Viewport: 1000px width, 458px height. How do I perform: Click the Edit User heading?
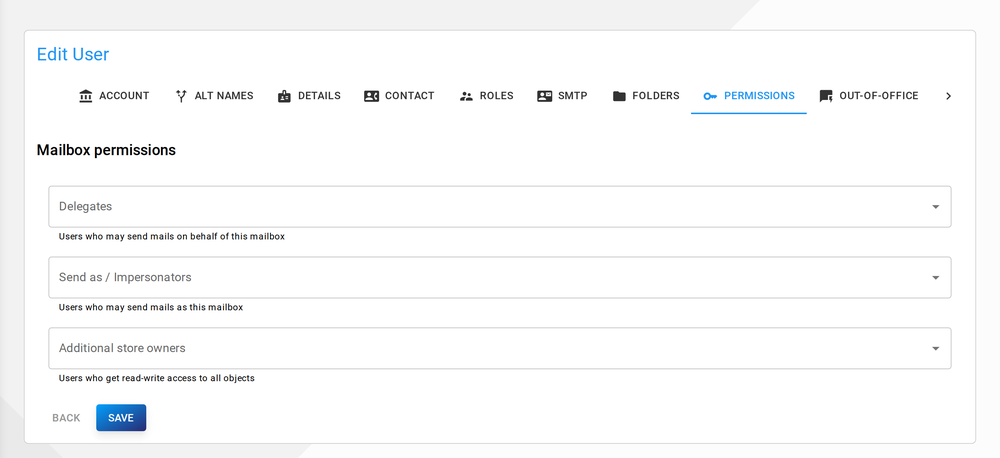[73, 54]
